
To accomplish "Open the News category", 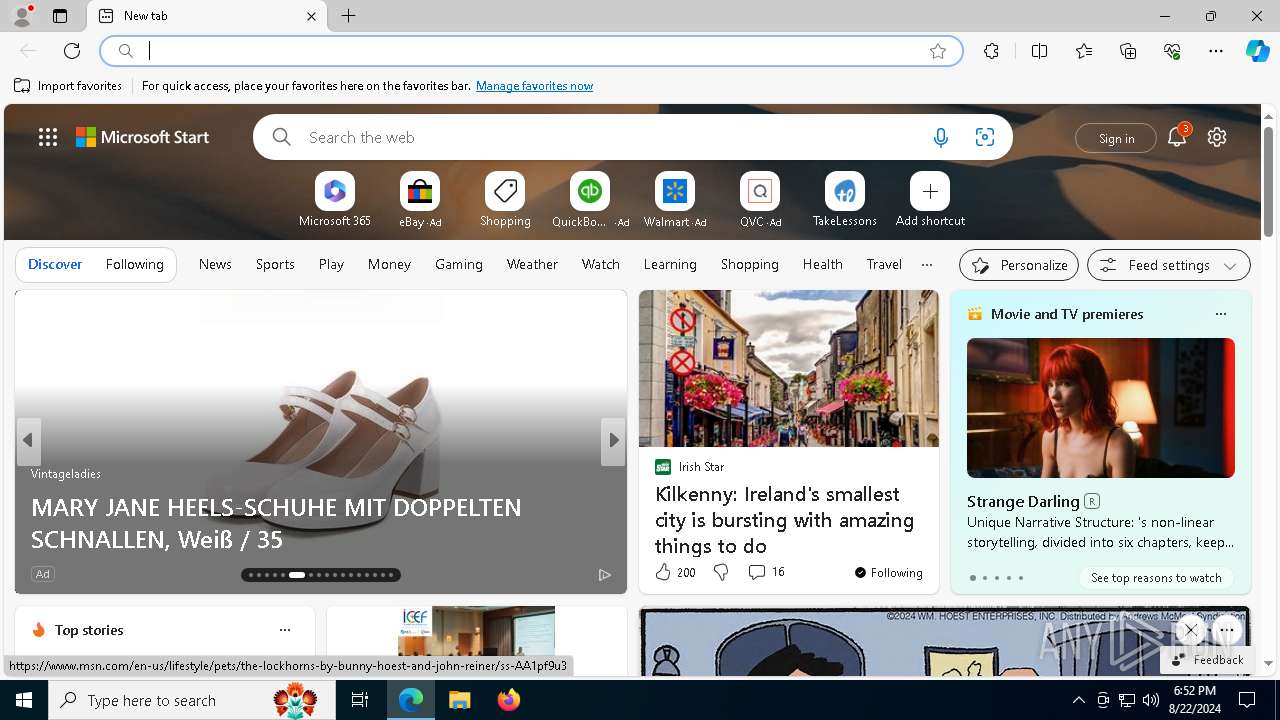I will pyautogui.click(x=215, y=264).
